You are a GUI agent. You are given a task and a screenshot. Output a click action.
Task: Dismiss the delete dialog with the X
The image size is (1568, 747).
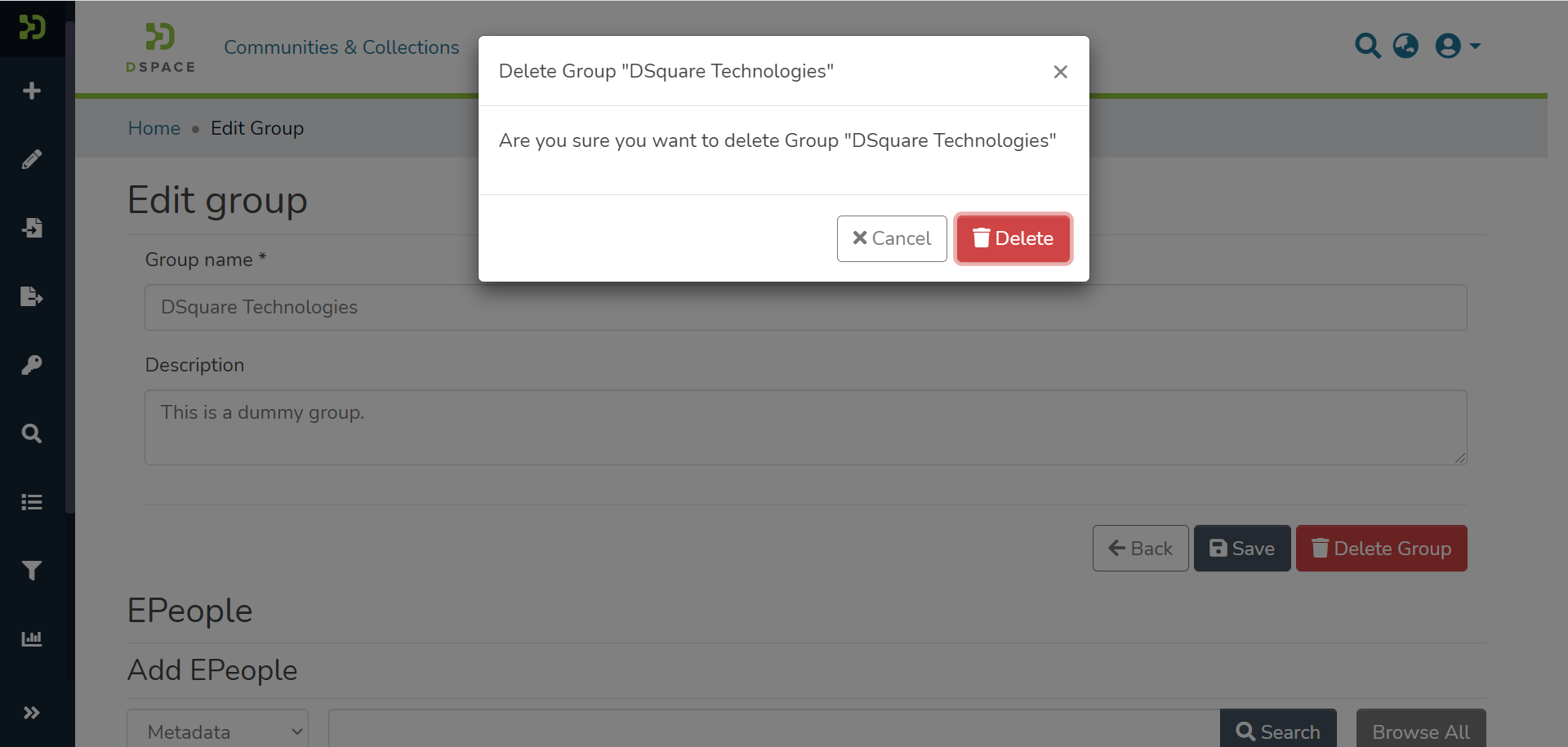tap(1060, 72)
